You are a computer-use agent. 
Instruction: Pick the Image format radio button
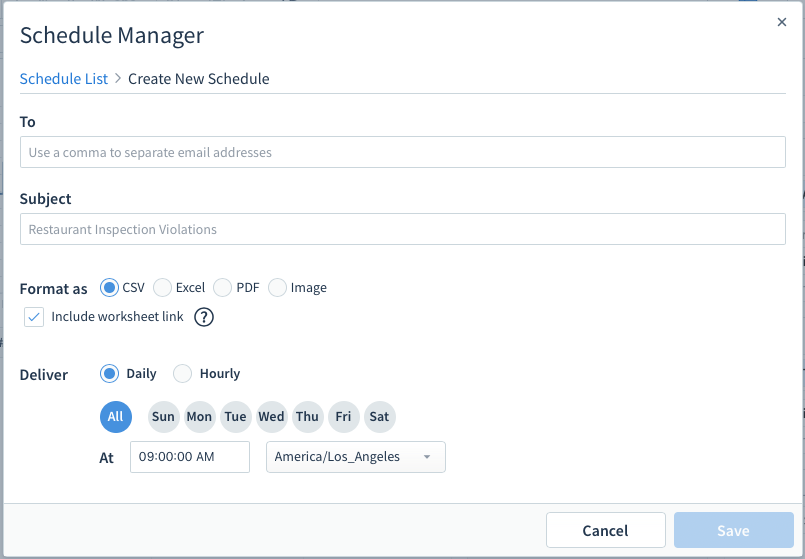277,287
